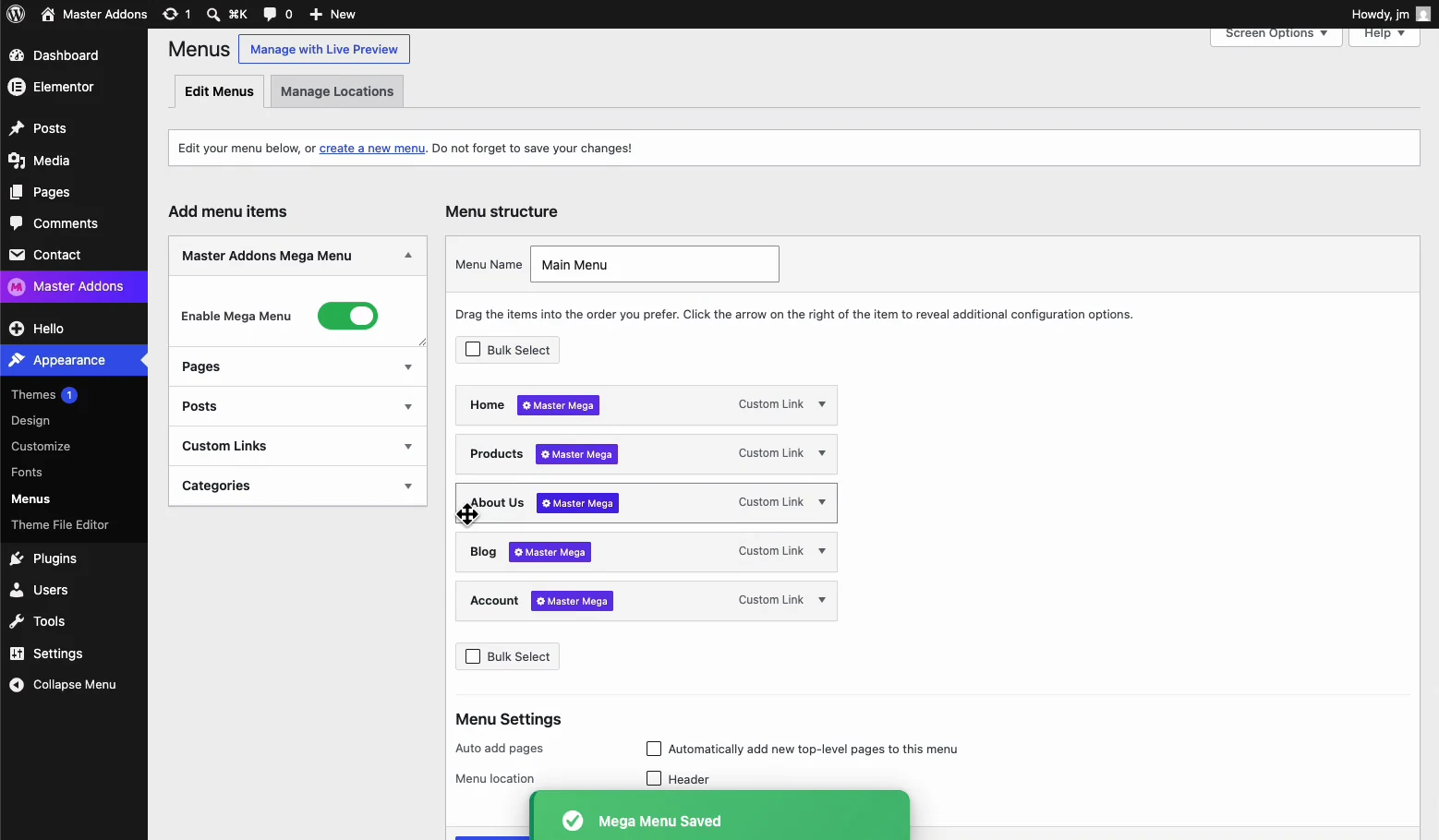Click the Menu Name input field
1439x840 pixels.
(x=655, y=264)
